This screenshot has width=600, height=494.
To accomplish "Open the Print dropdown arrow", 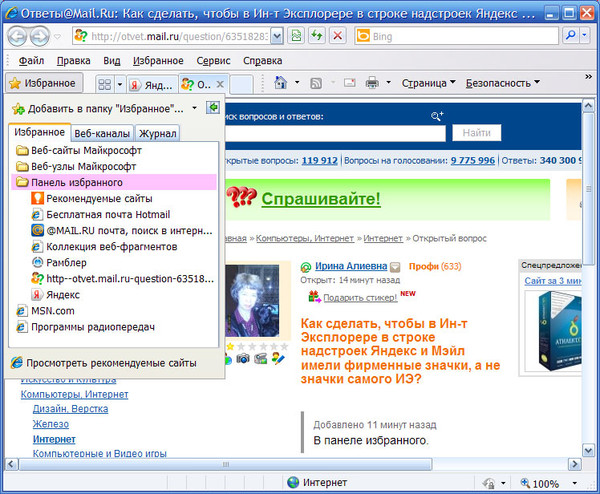I will coord(388,82).
